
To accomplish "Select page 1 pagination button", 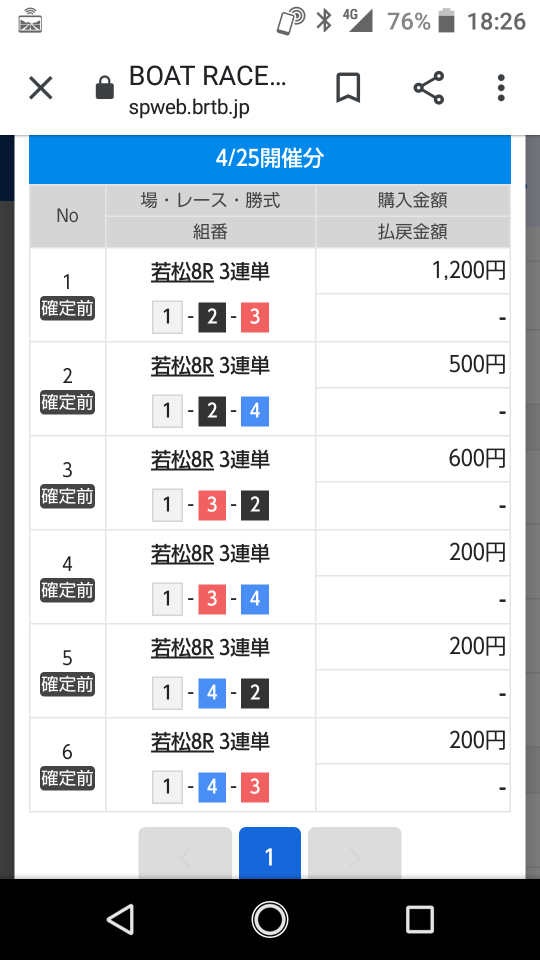I will coord(270,853).
